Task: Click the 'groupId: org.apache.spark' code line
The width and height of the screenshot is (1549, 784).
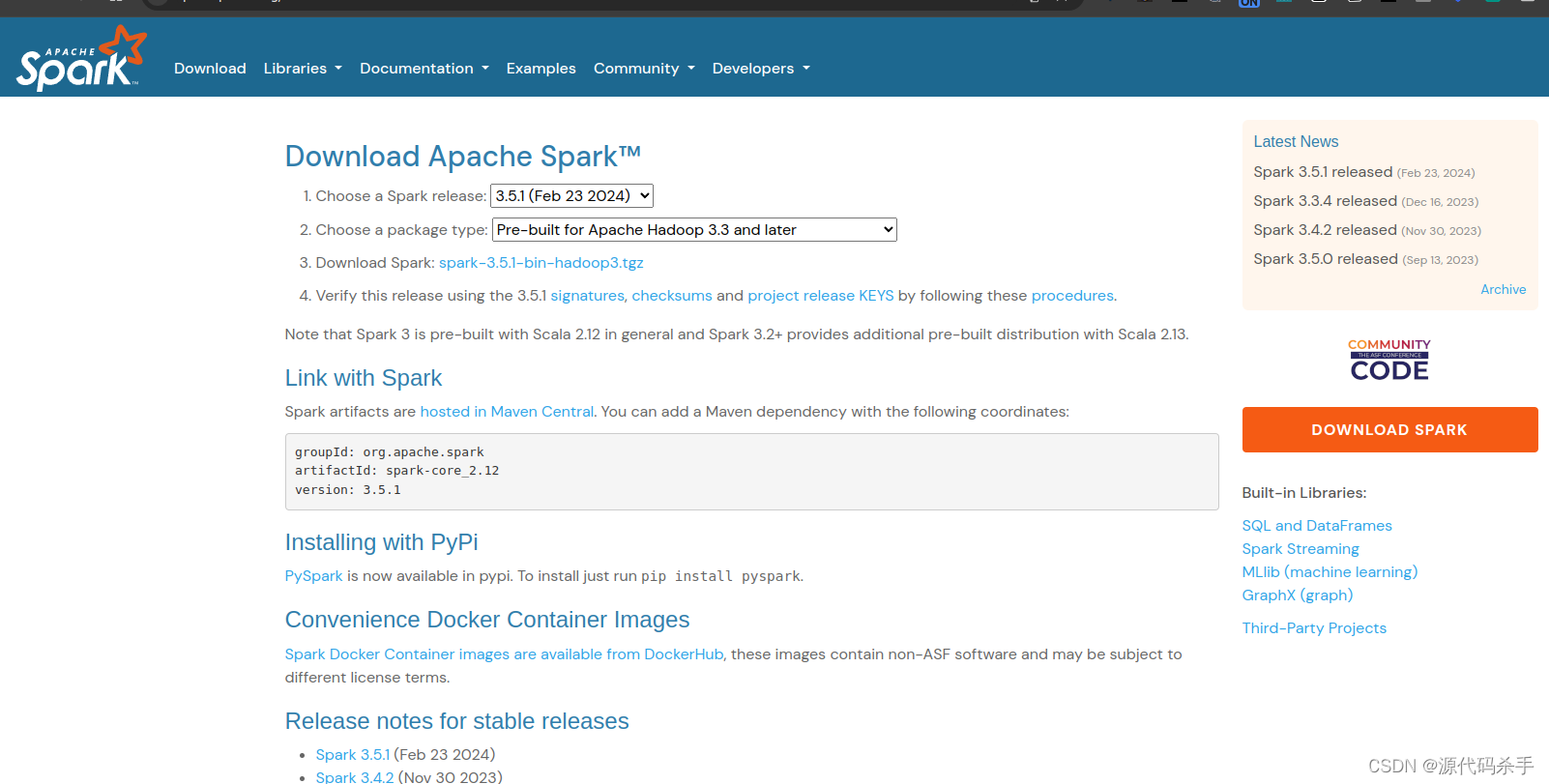Action: 390,452
